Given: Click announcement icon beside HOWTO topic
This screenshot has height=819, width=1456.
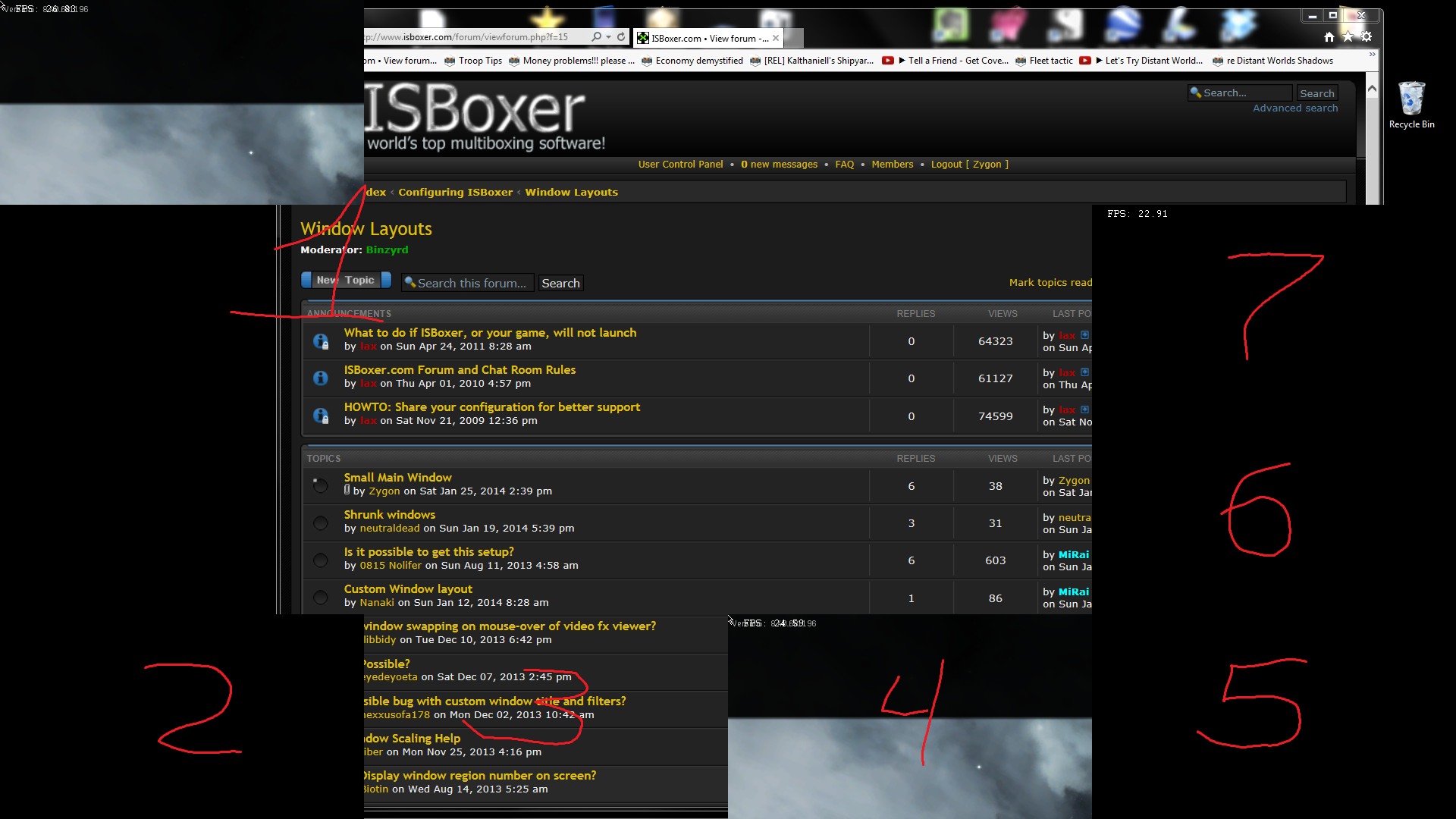Looking at the screenshot, I should [321, 416].
